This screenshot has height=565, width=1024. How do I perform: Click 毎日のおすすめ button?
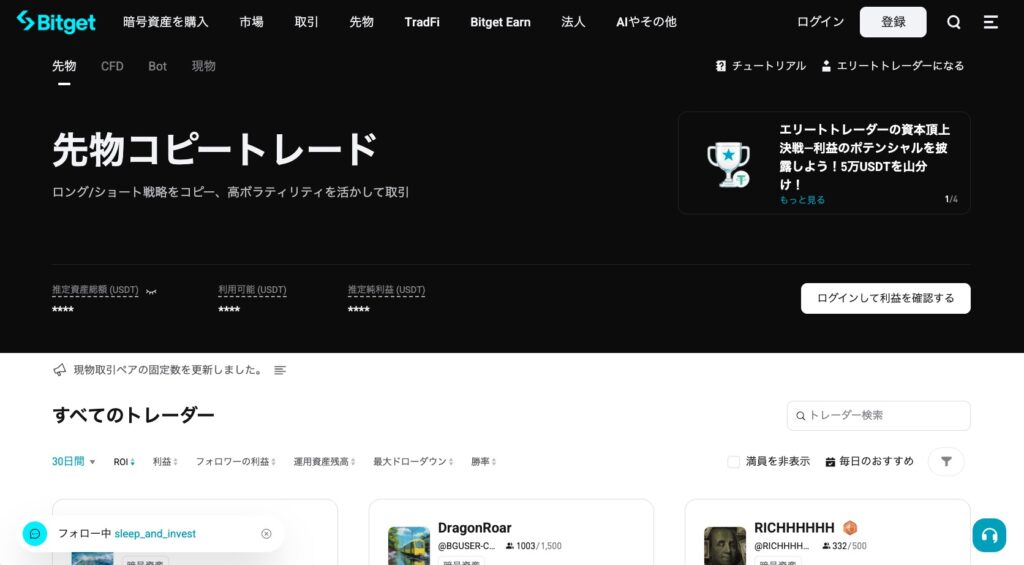[869, 462]
